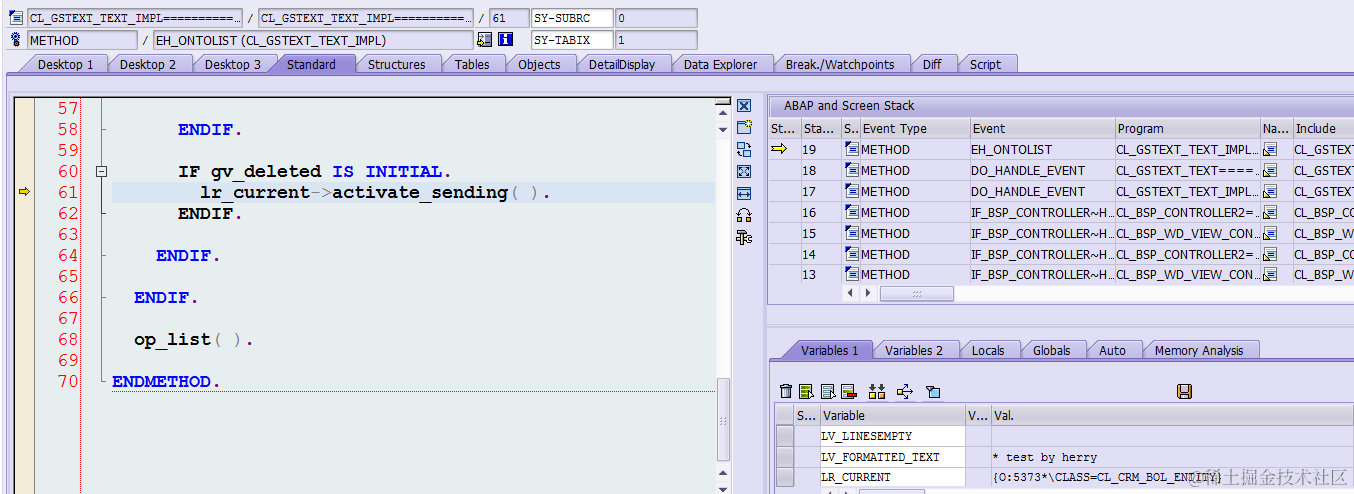Click the ENDMETHOD statement at line 70
The width and height of the screenshot is (1354, 494).
pyautogui.click(x=165, y=382)
